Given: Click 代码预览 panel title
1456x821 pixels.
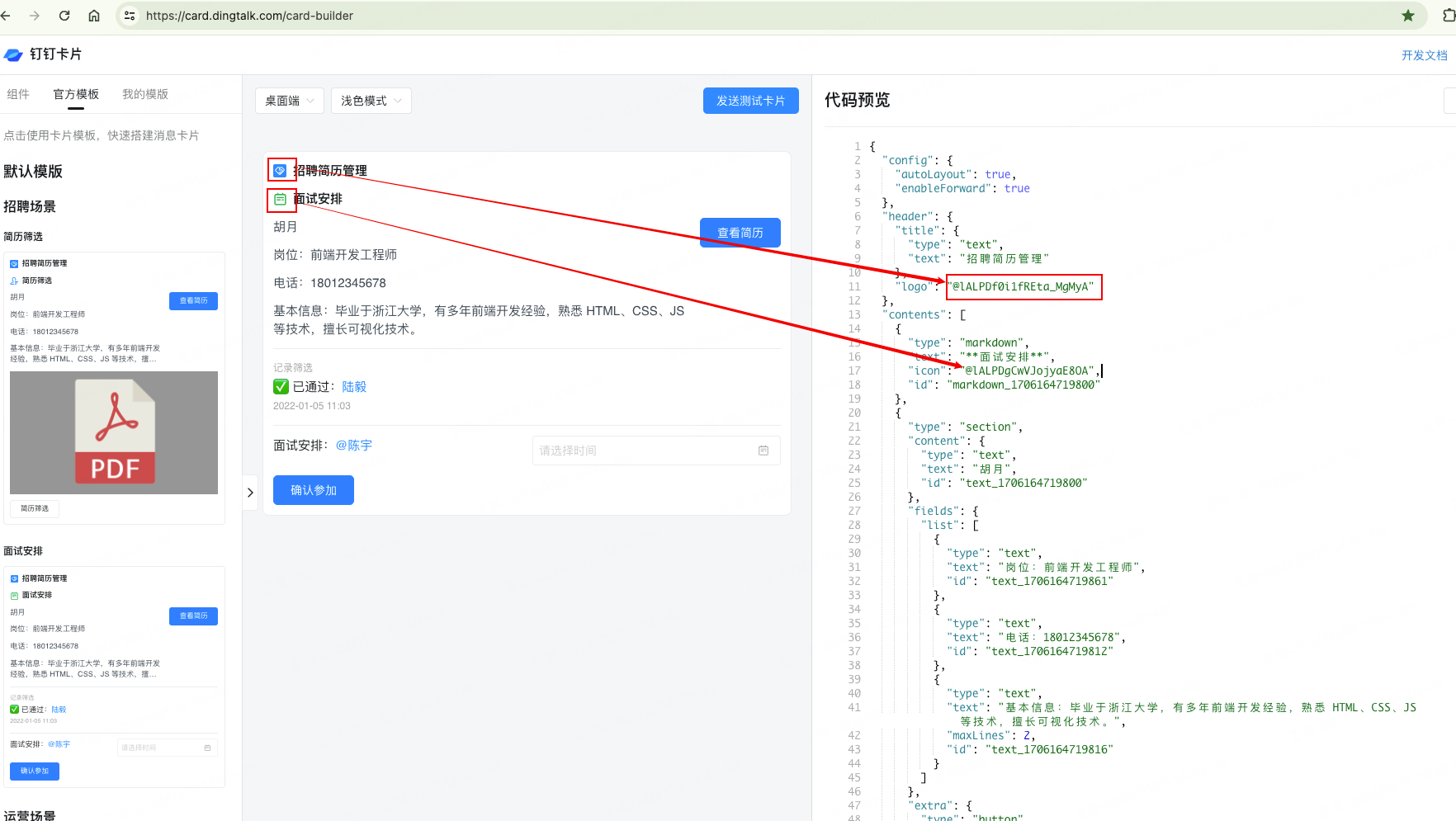Looking at the screenshot, I should click(858, 100).
